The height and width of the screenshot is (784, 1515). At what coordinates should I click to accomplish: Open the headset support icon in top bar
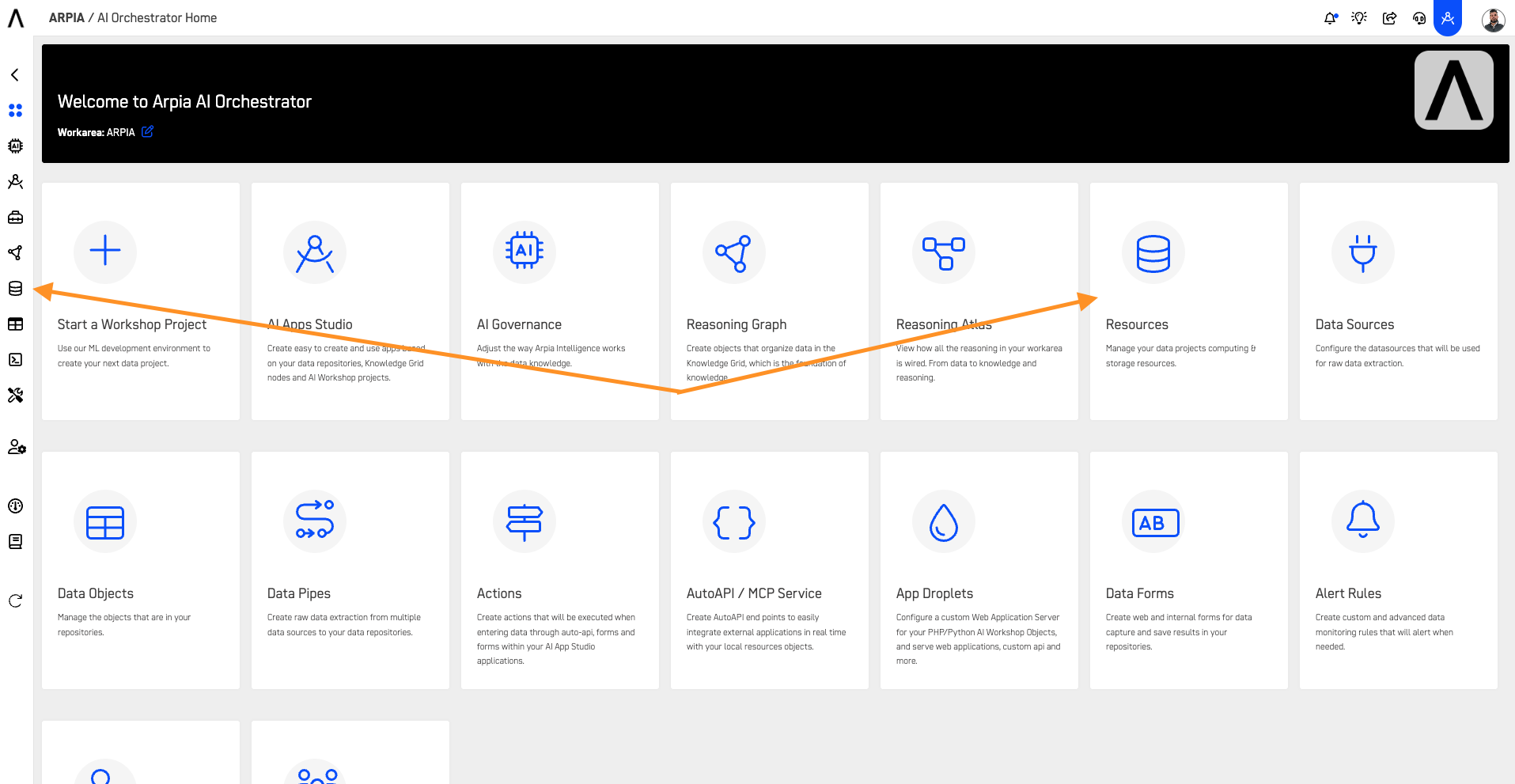click(x=1419, y=18)
